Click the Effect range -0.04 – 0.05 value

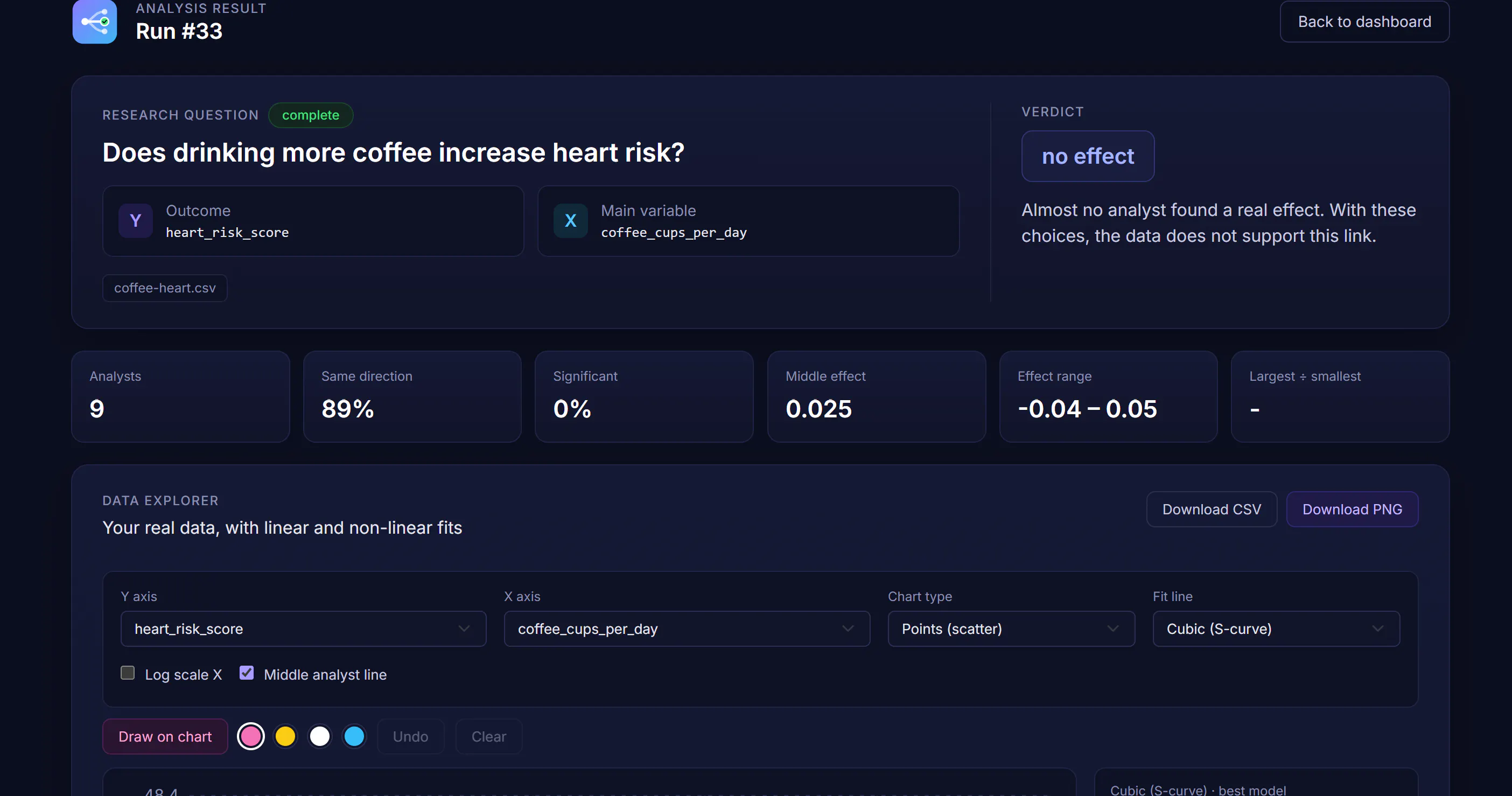coord(1087,409)
